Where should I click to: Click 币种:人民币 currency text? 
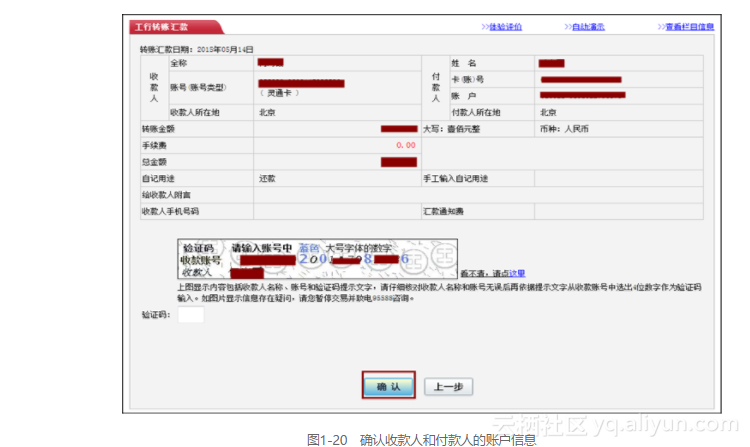pos(564,129)
